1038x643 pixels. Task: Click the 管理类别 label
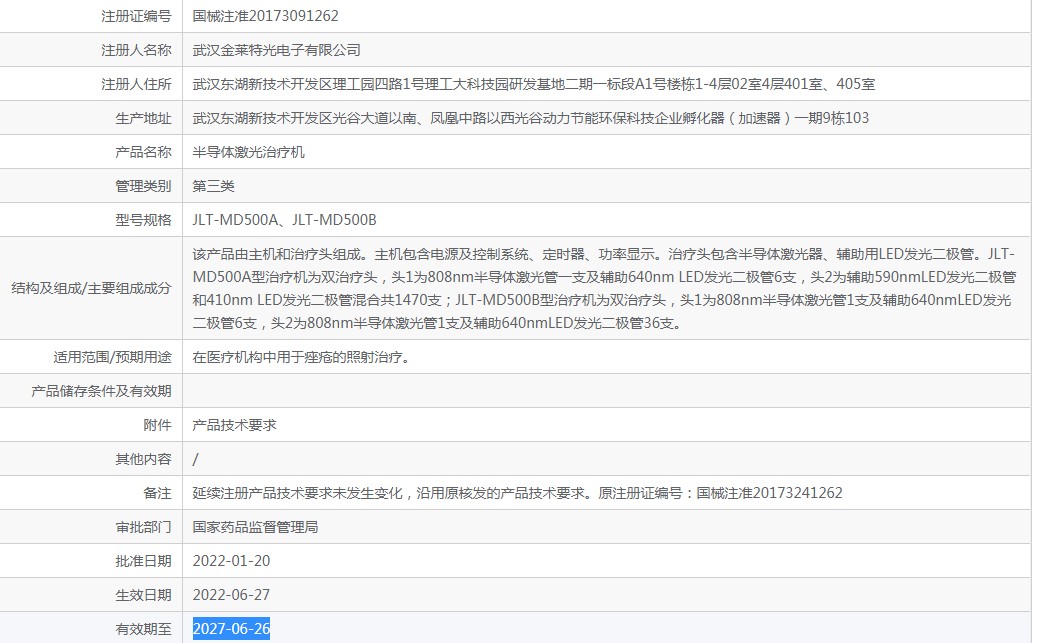[x=143, y=186]
